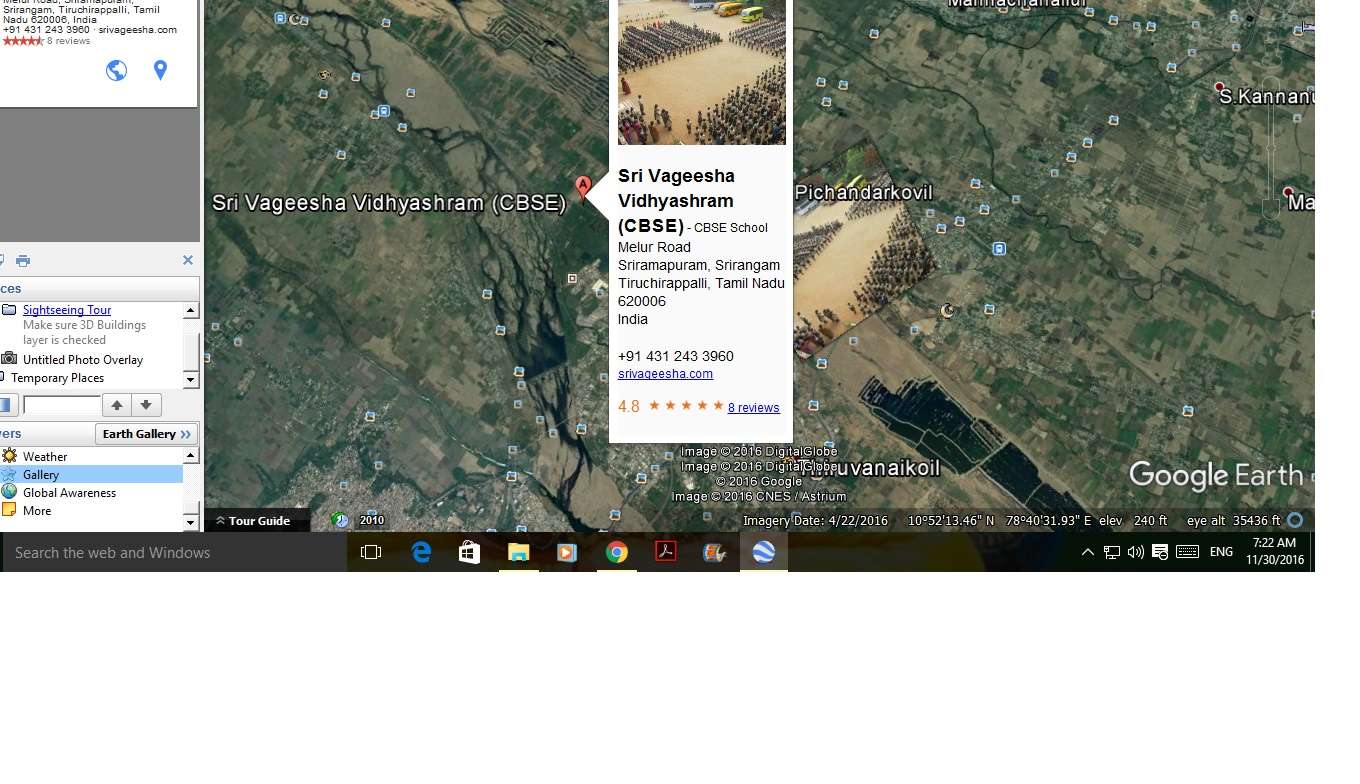Click the Sri Vageesha Vidhyashram (CBSE) map label
Screen dimensions: 1360x784
click(x=389, y=202)
